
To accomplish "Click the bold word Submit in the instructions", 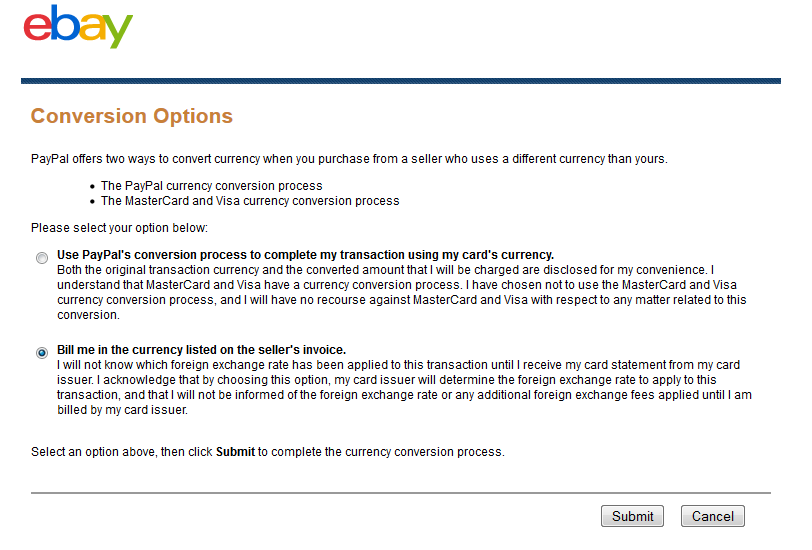I will (x=235, y=452).
